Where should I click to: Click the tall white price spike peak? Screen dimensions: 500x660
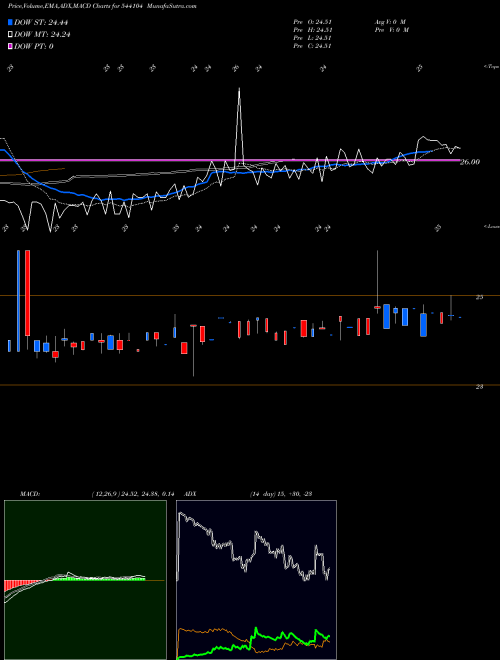point(239,88)
